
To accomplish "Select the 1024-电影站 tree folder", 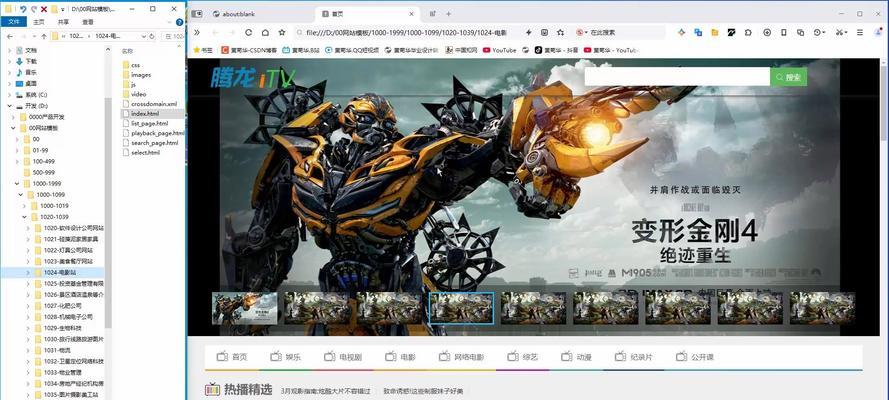I will 56,273.
